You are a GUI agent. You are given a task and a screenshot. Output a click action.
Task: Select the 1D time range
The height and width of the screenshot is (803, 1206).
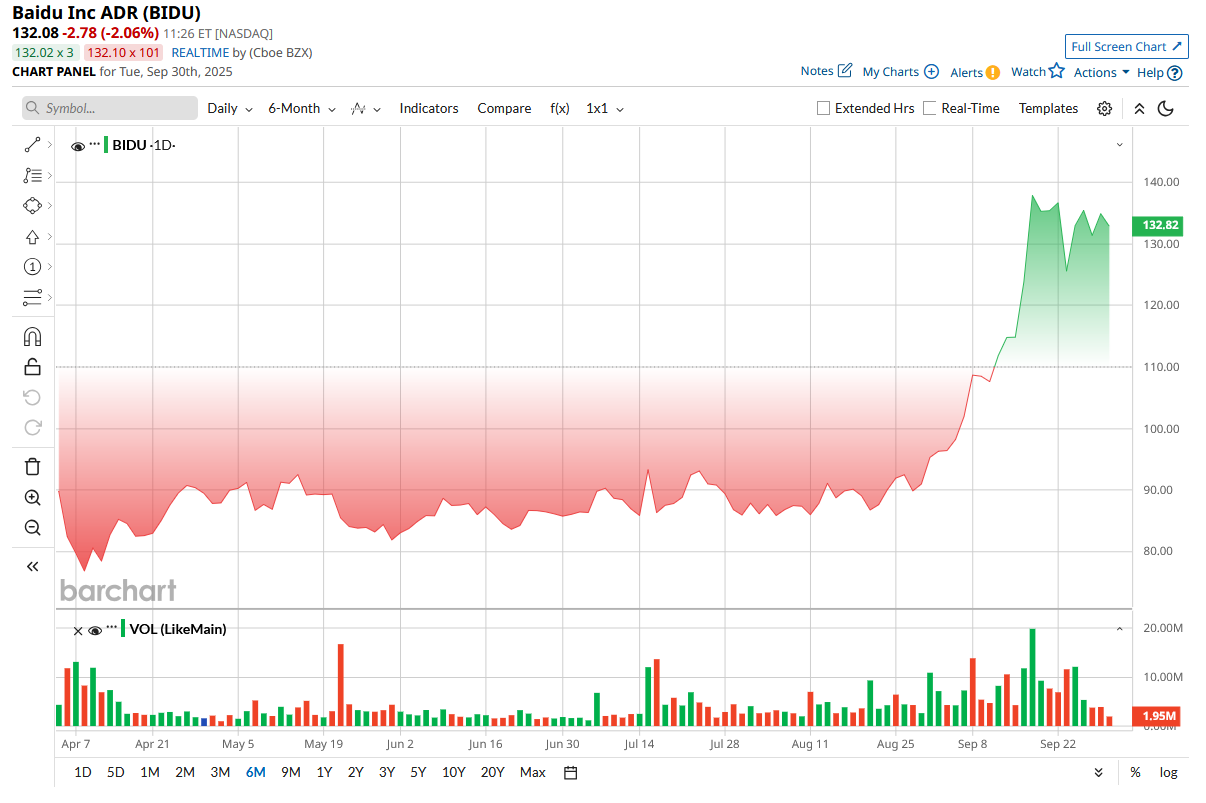(x=83, y=772)
